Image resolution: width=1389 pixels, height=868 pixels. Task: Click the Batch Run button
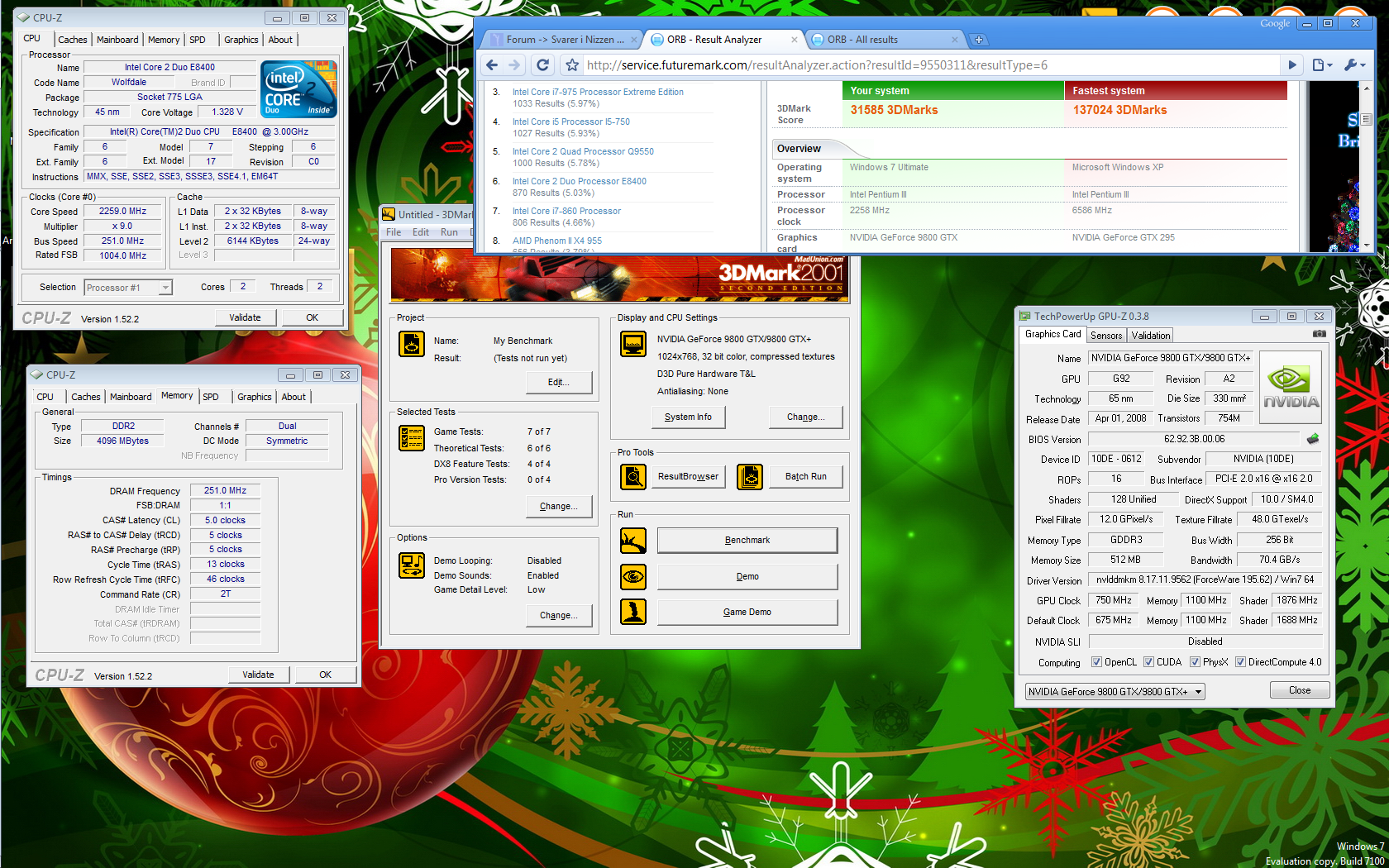pos(806,477)
